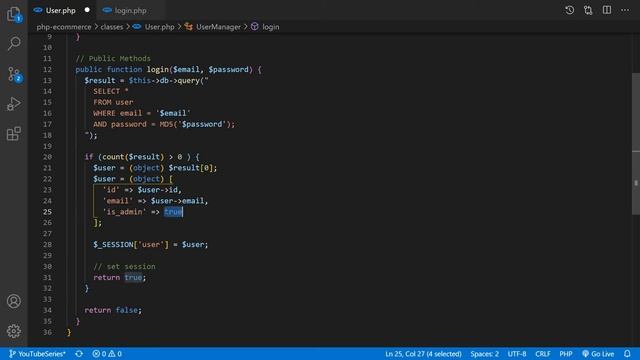The width and height of the screenshot is (640, 360).
Task: Start the Go Live server
Action: [x=598, y=354]
